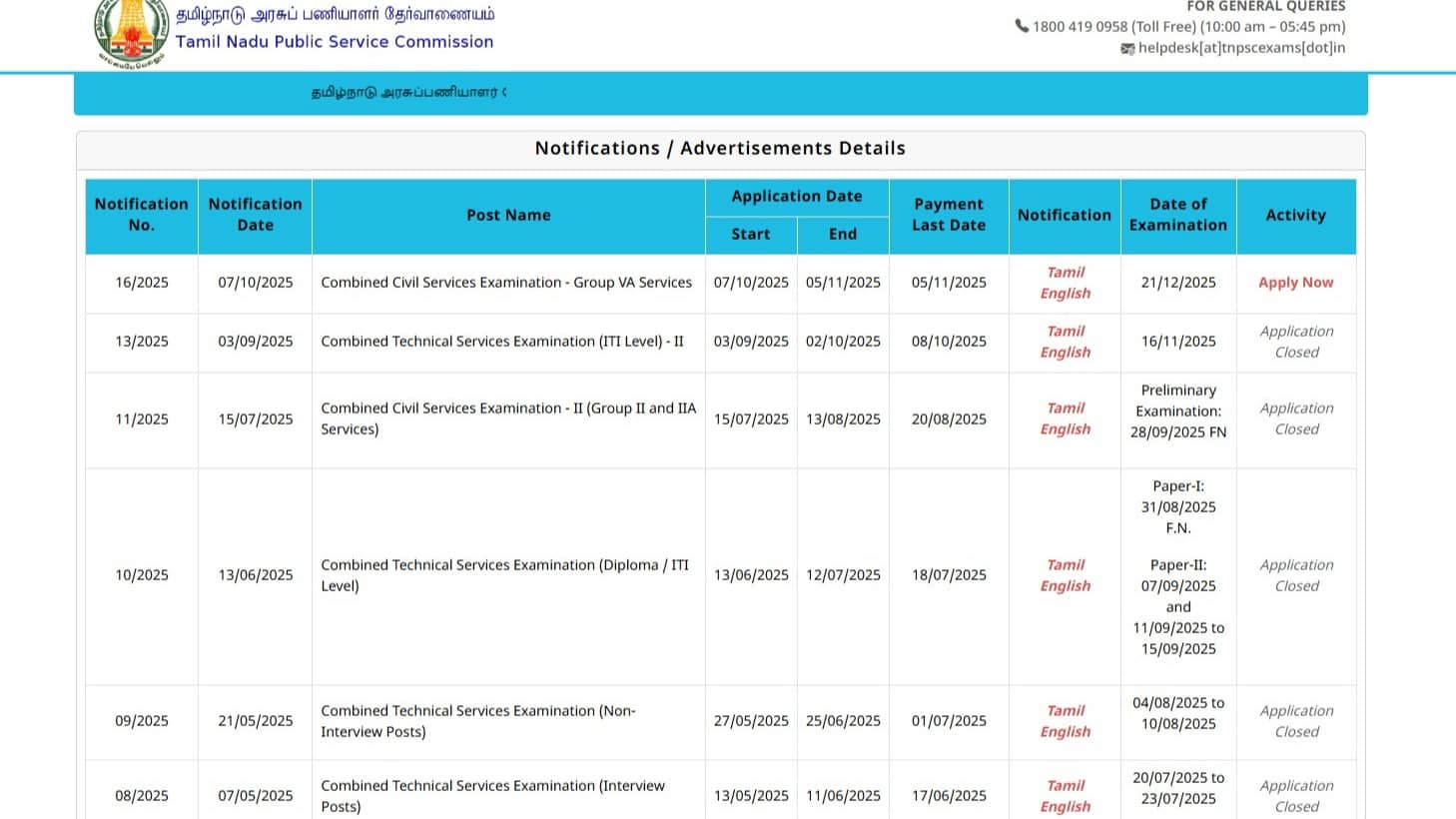Click the scrolling Tamil marquee text in blue banner
Viewport: 1456px width, 819px height.
(408, 93)
